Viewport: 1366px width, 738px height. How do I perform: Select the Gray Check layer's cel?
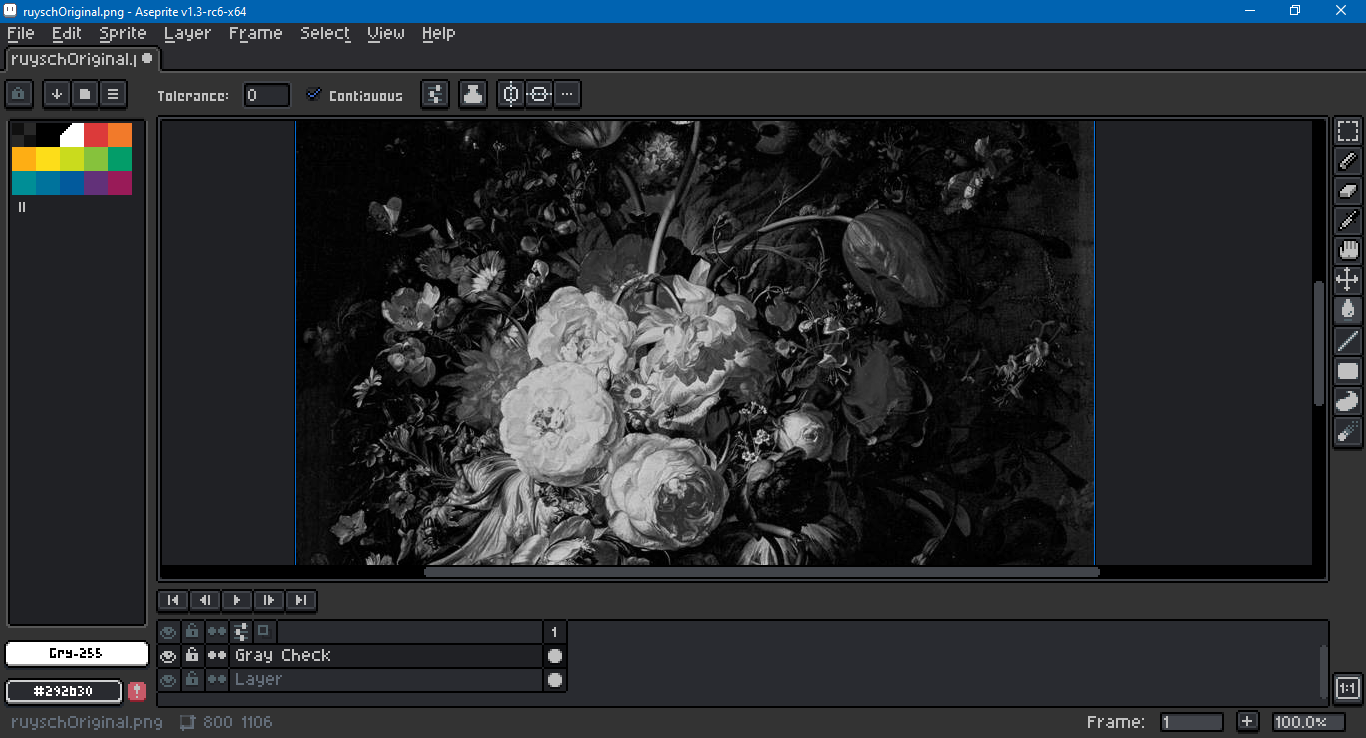pyautogui.click(x=555, y=656)
